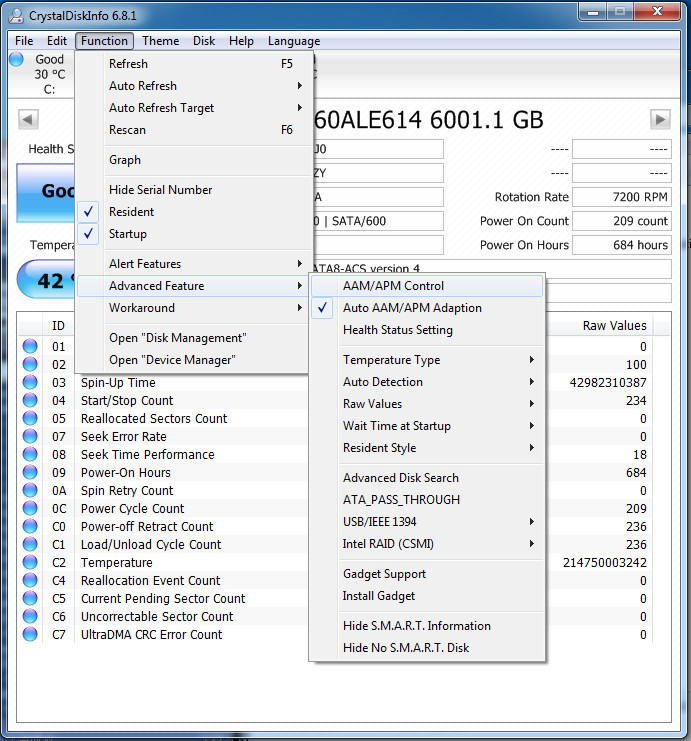Image resolution: width=691 pixels, height=741 pixels.
Task: Expand the Auto Detection submenu
Action: point(427,382)
